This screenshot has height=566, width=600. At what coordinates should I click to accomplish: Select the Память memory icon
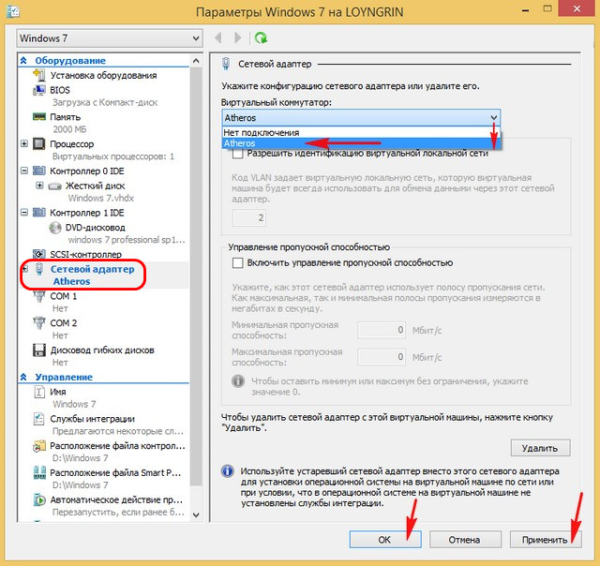click(x=39, y=117)
